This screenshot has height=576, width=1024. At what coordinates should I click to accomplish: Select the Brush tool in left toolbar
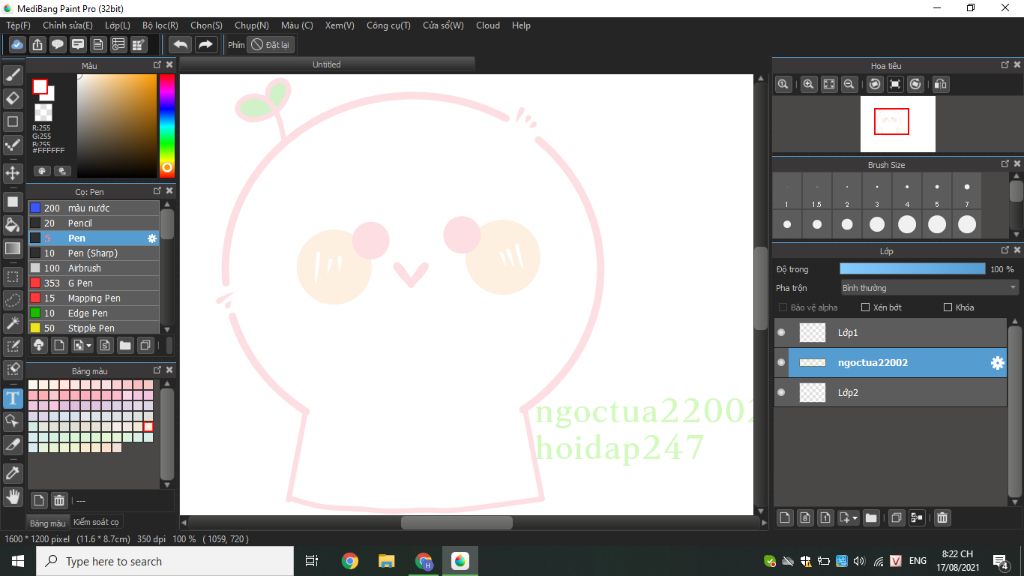coord(12,75)
